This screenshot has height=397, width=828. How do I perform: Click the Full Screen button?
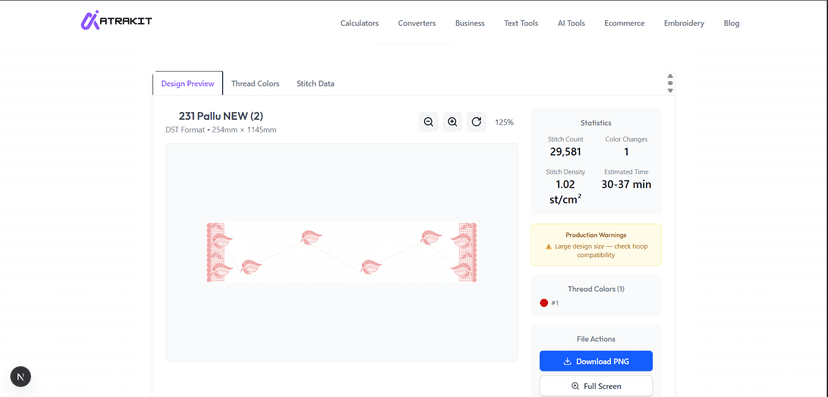596,386
